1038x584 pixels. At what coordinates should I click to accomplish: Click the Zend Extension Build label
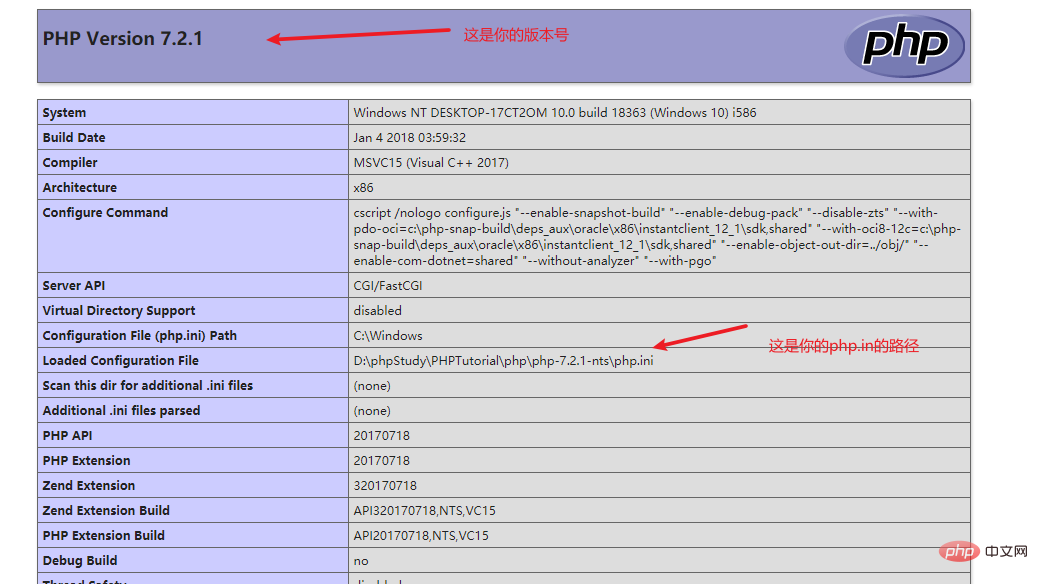(x=106, y=511)
